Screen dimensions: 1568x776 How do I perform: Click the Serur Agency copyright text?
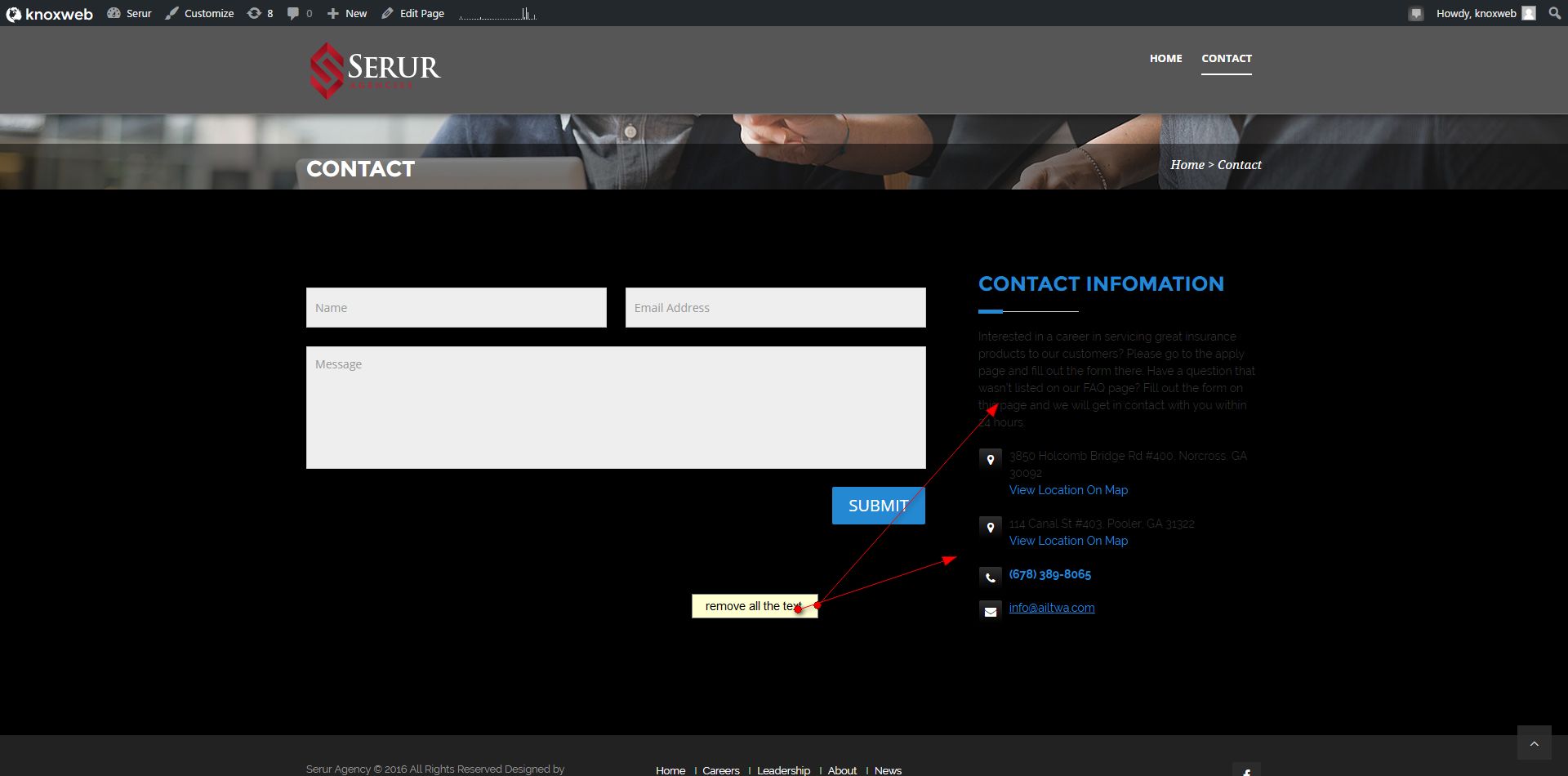point(435,769)
